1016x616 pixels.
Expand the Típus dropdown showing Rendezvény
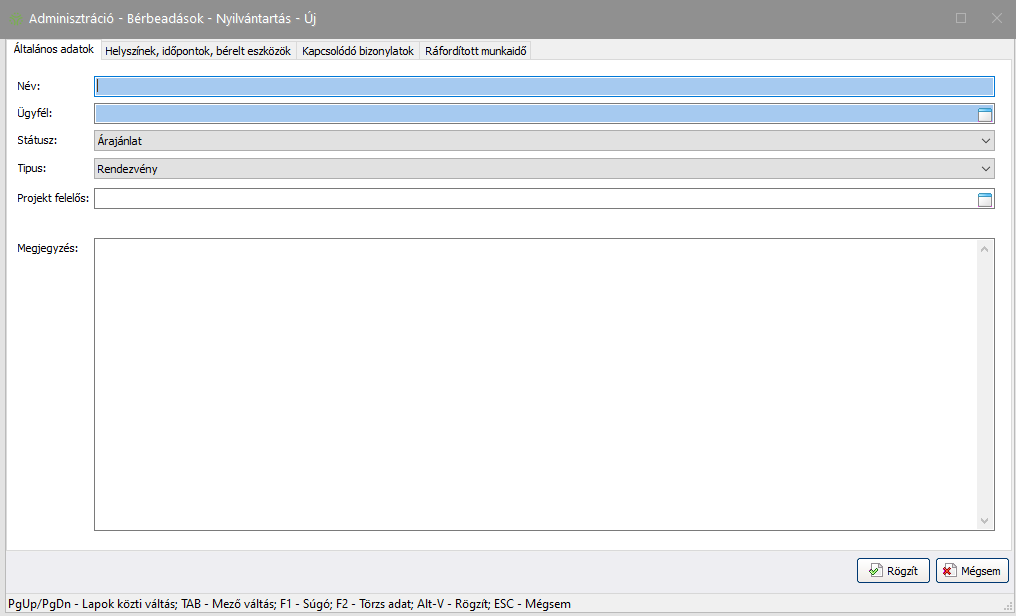coord(986,169)
